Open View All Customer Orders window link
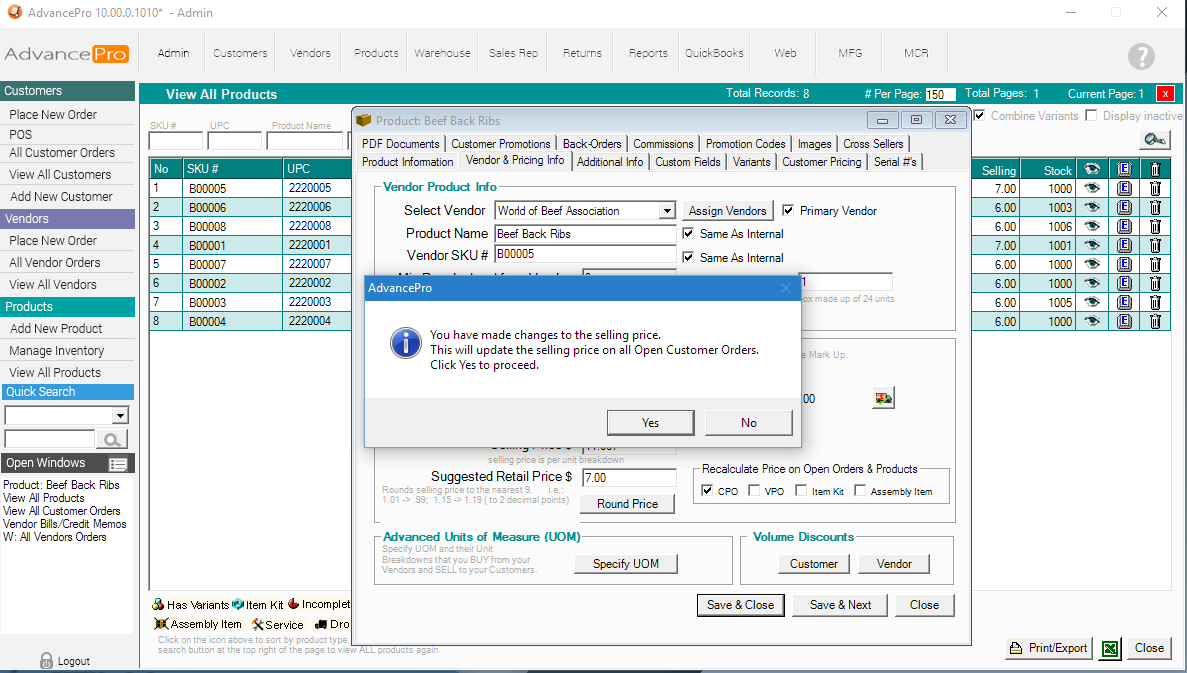Screen dimensions: 1187x673 tap(62, 511)
